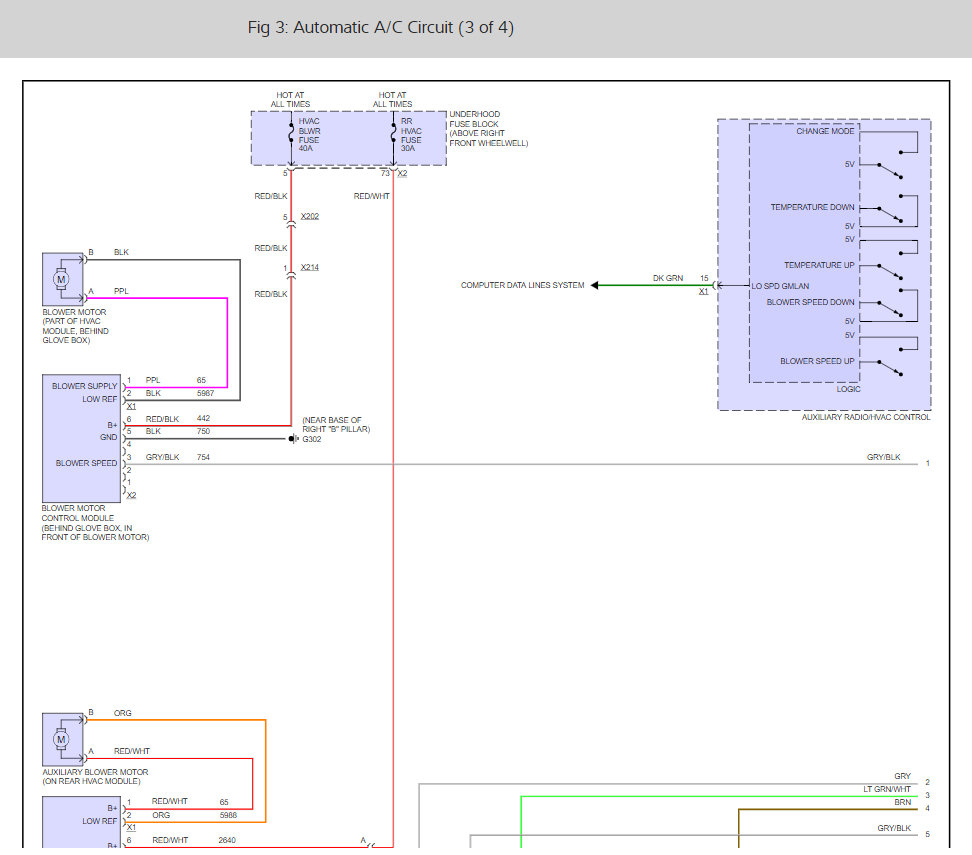The width and height of the screenshot is (972, 855).
Task: Click the 'GRY/BLK' label at continuation 5
Action: 894,828
